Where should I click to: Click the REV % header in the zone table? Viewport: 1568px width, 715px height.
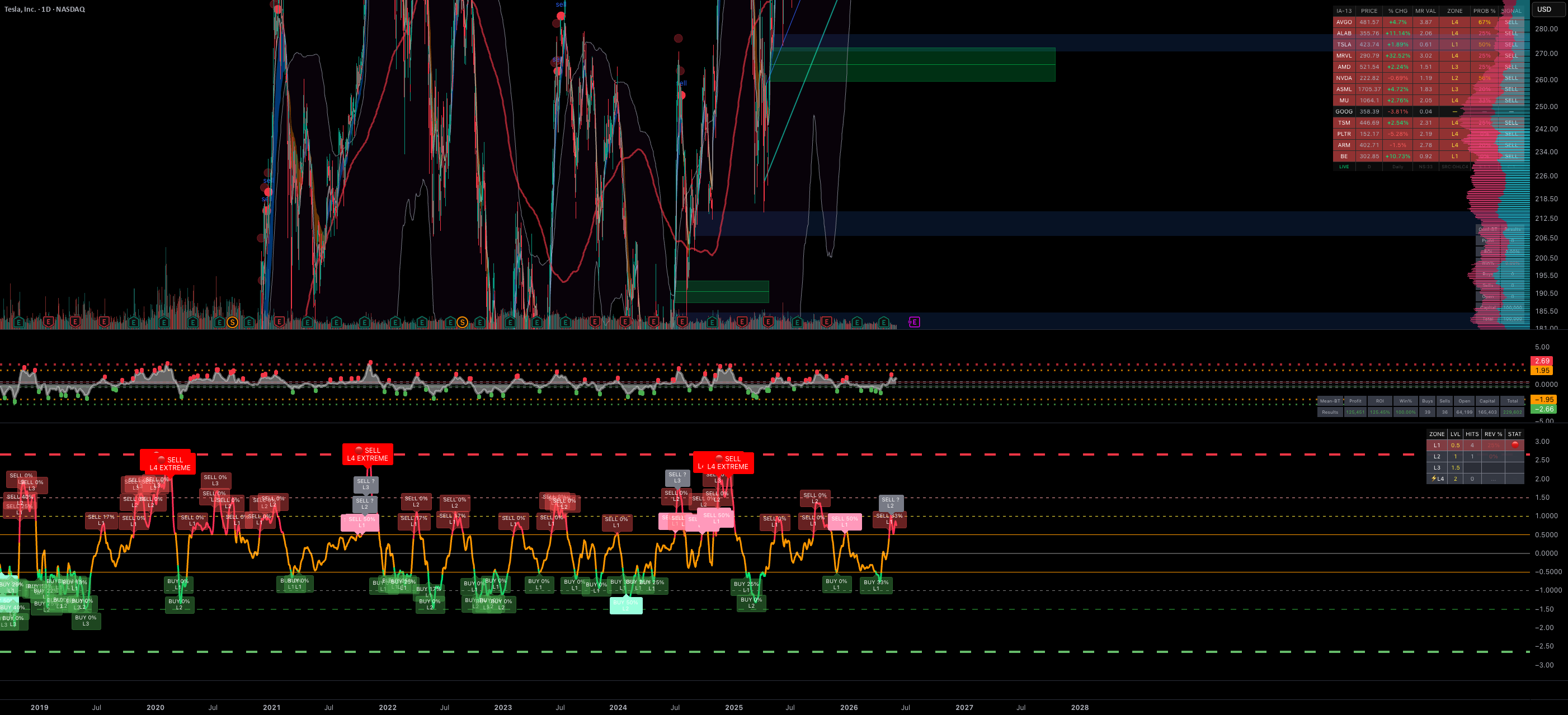(1493, 434)
